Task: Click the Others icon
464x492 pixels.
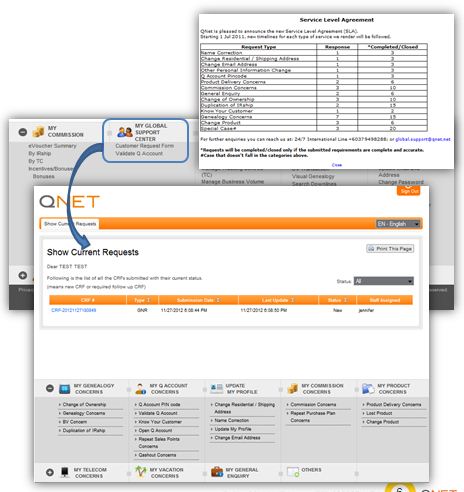Action: [293, 472]
